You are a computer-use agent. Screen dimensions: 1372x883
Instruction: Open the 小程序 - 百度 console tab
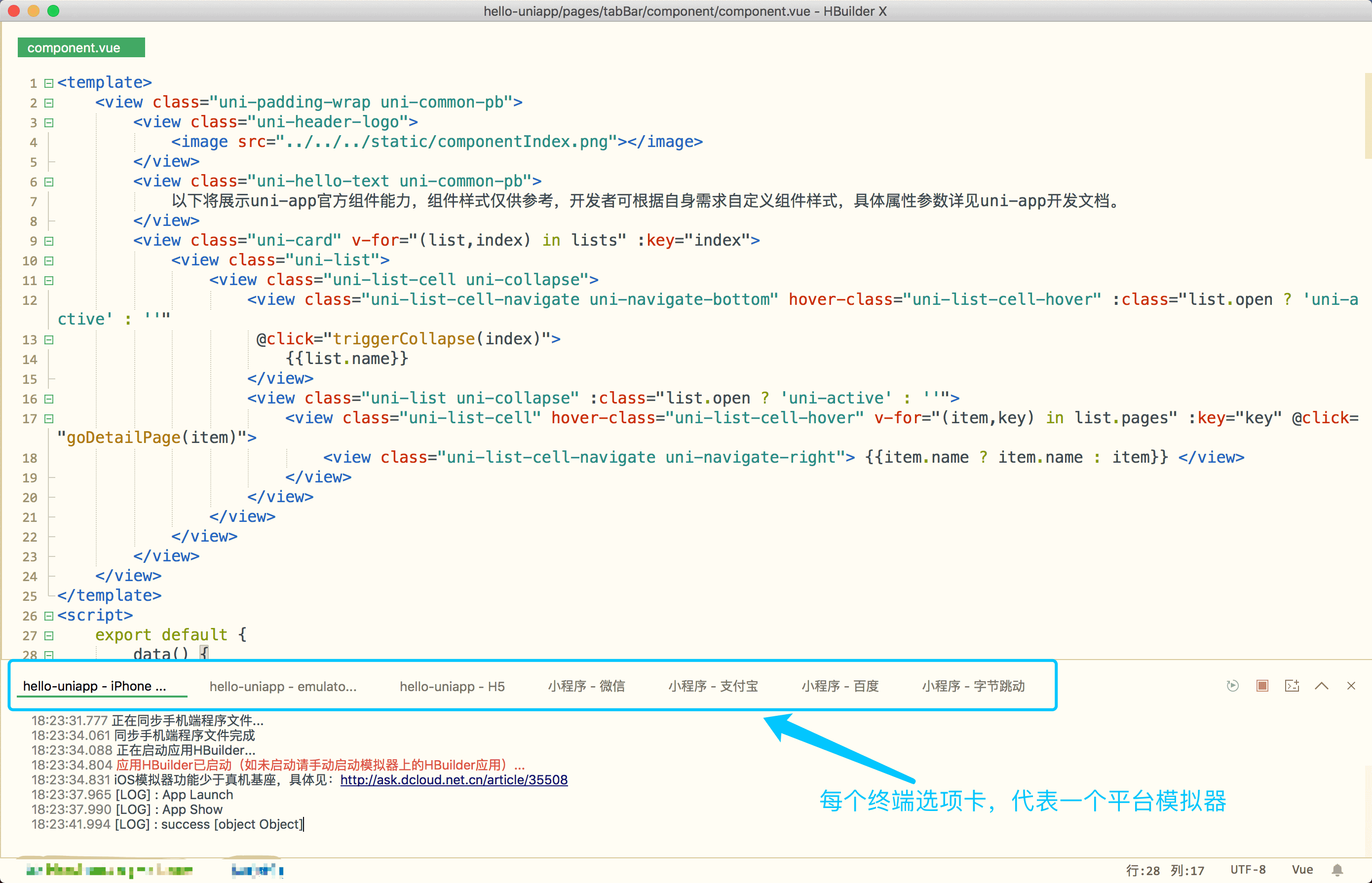pos(839,686)
